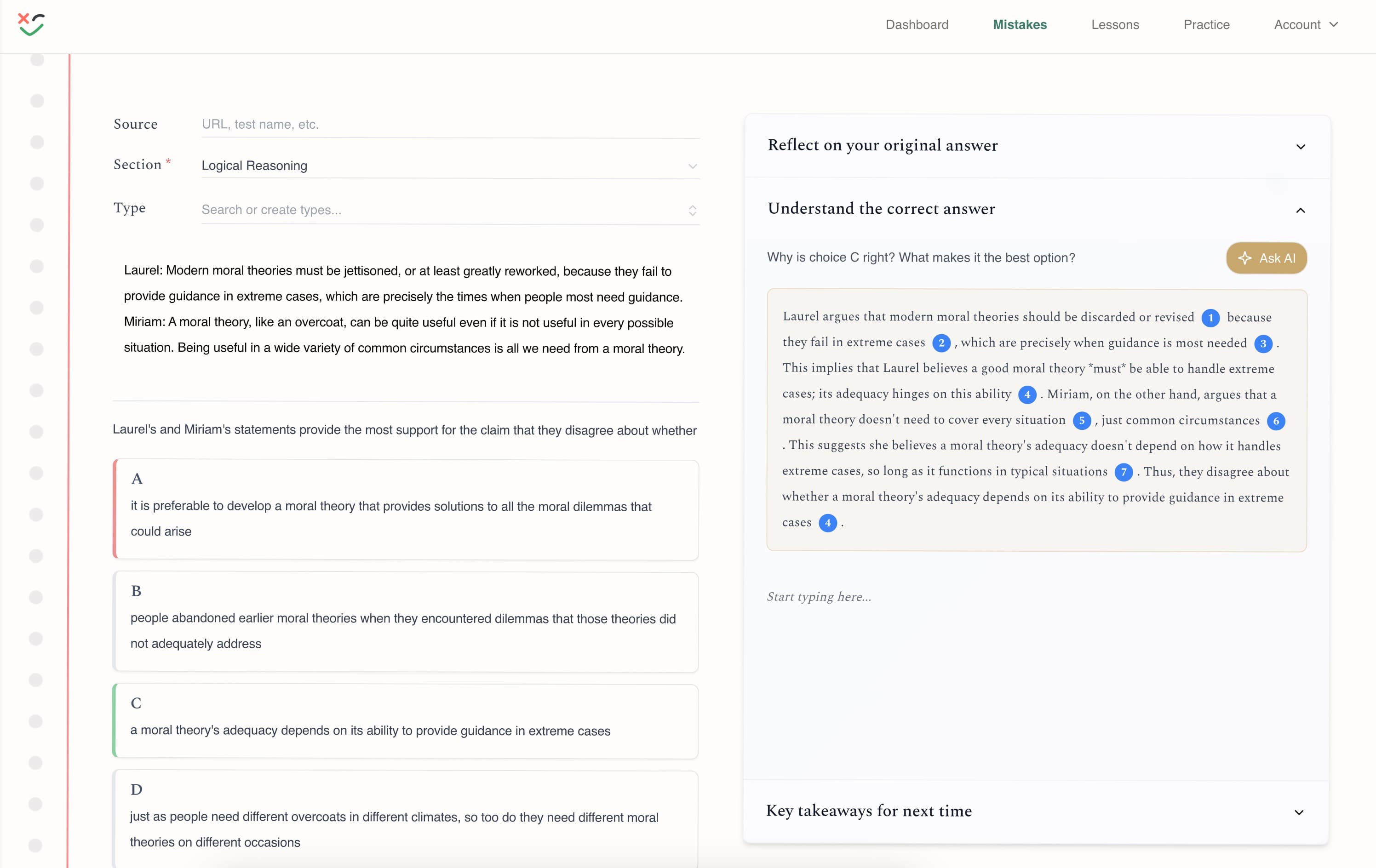Click annotation badge 5 after 'every situation'
Viewport: 1376px width, 868px height.
(x=1083, y=421)
